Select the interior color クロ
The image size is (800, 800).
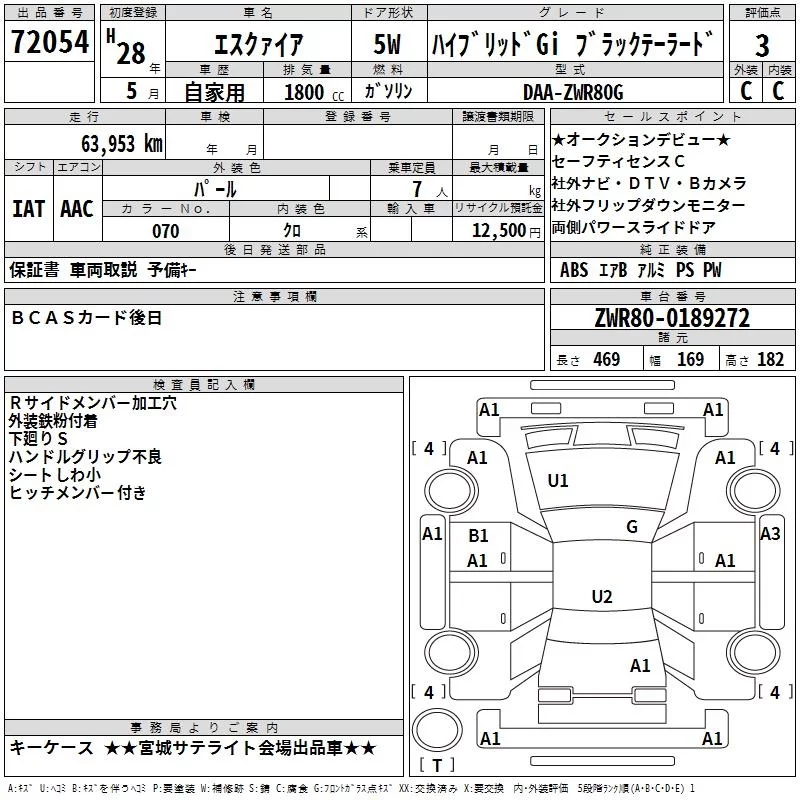292,231
